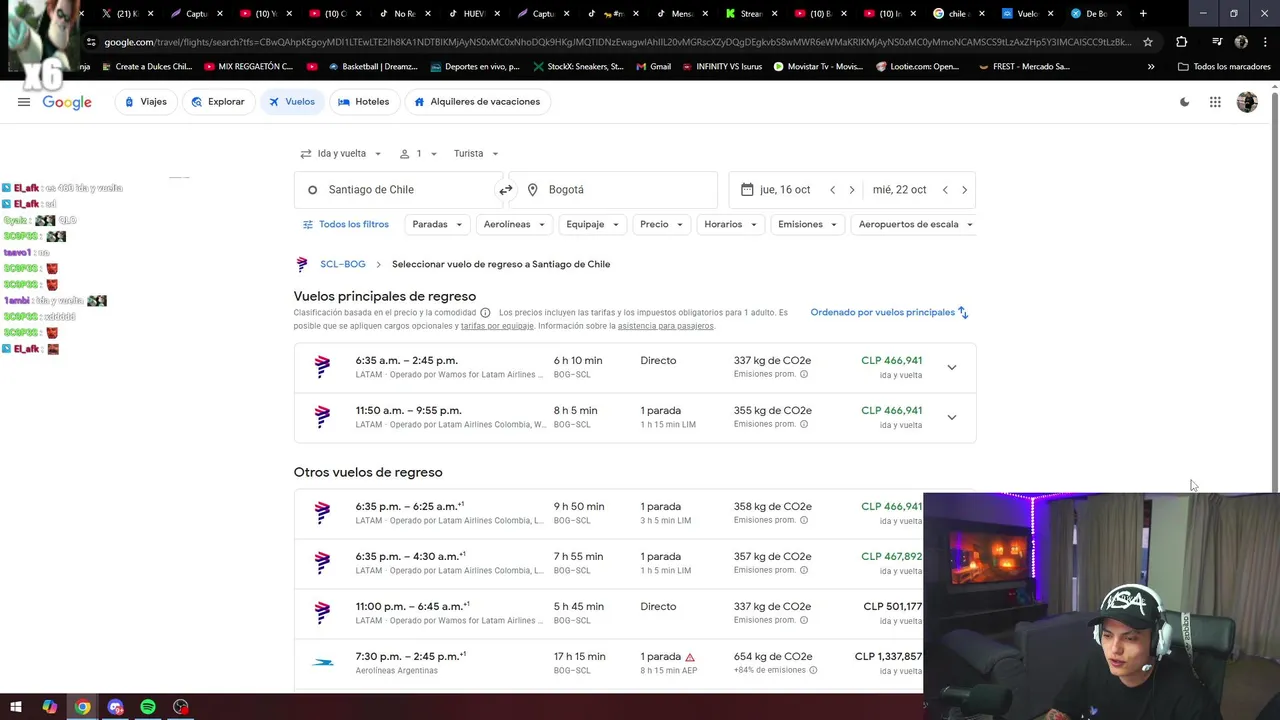Open 'Turista' cabin class dropdown
The image size is (1280, 720).
[x=476, y=154]
